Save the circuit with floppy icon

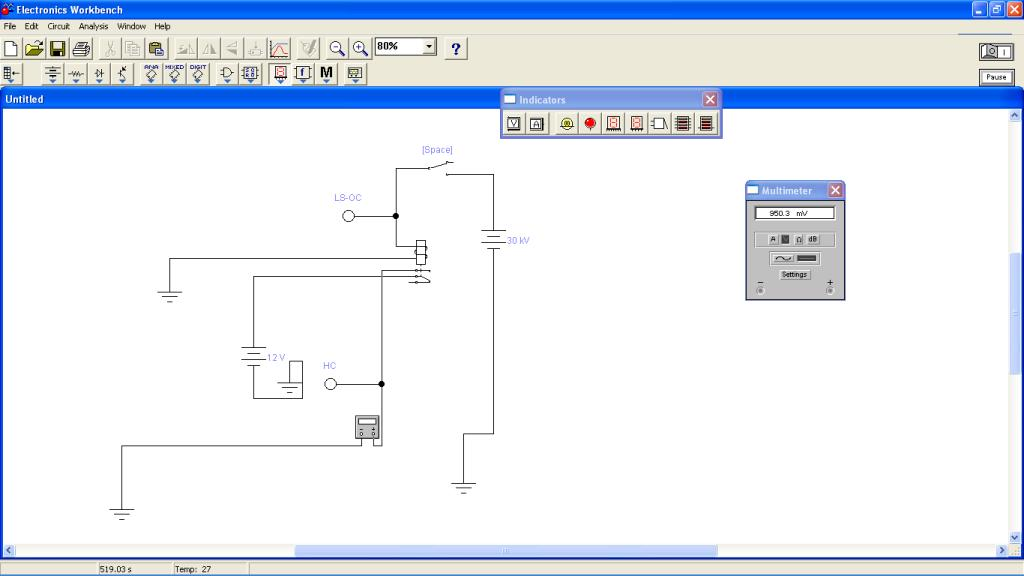[58, 48]
